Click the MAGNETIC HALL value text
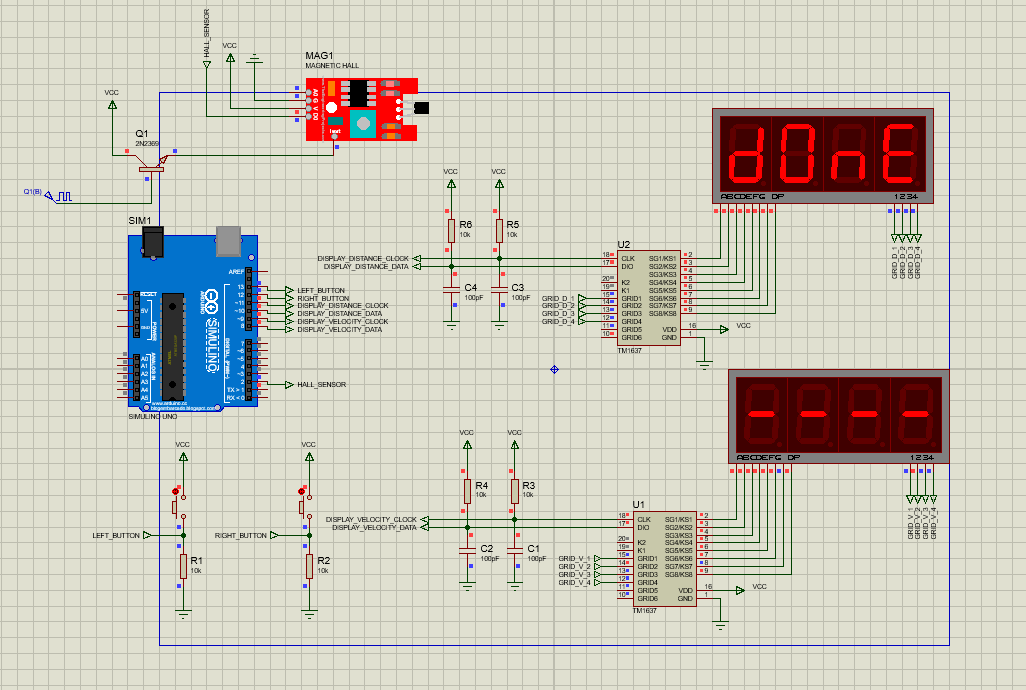 [x=332, y=65]
